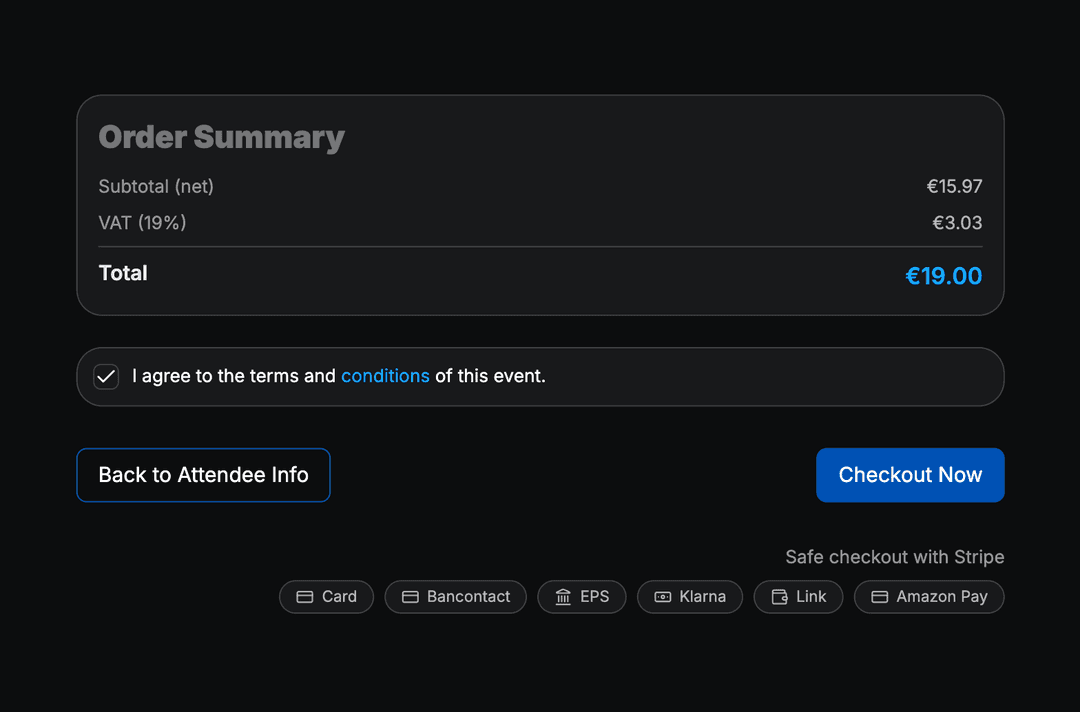Go back to Attendee Info
Screen dimensions: 1080x712
pos(203,475)
